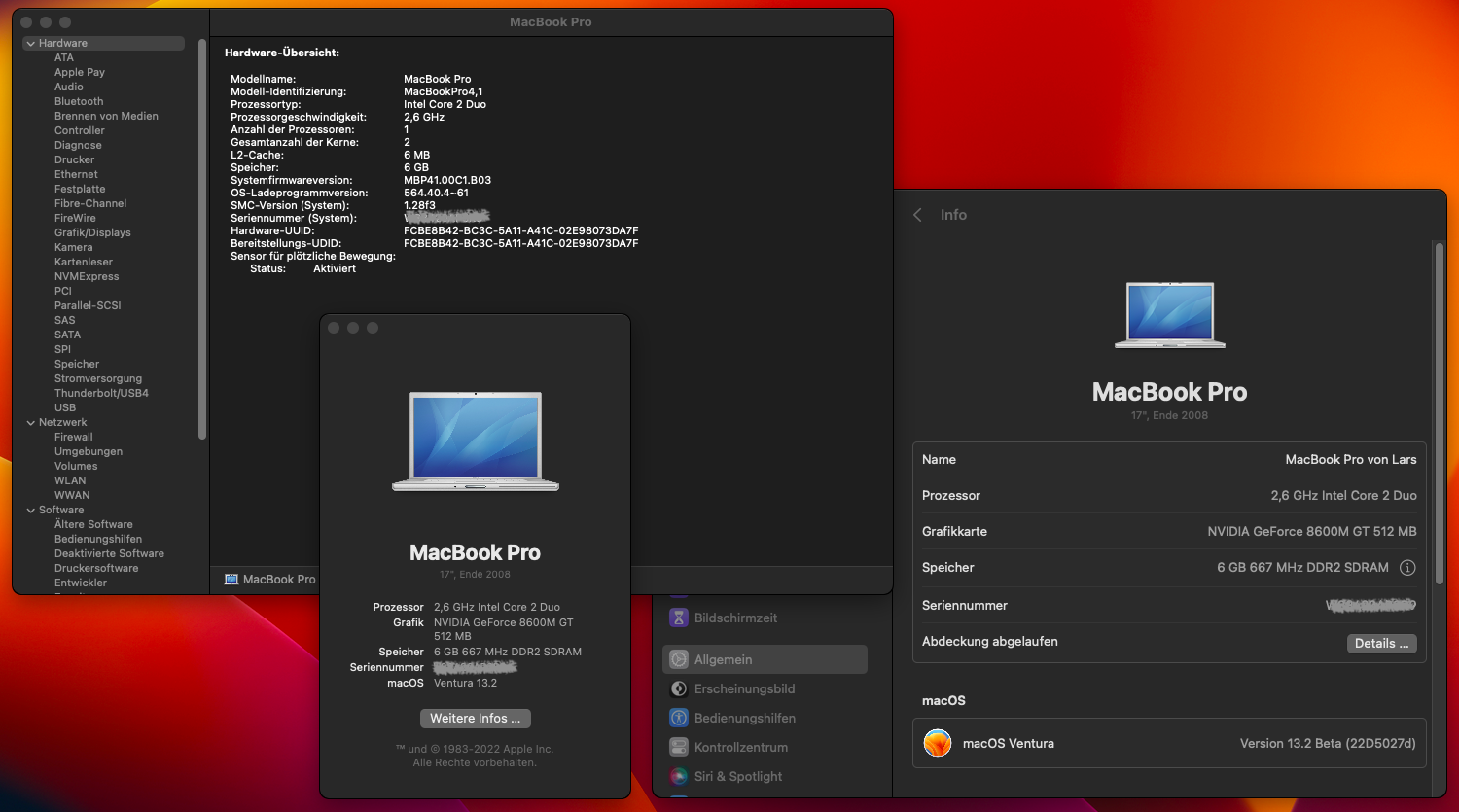The image size is (1459, 812).
Task: Open Bedienungshilfen accessibility icon in settings
Action: click(x=679, y=718)
